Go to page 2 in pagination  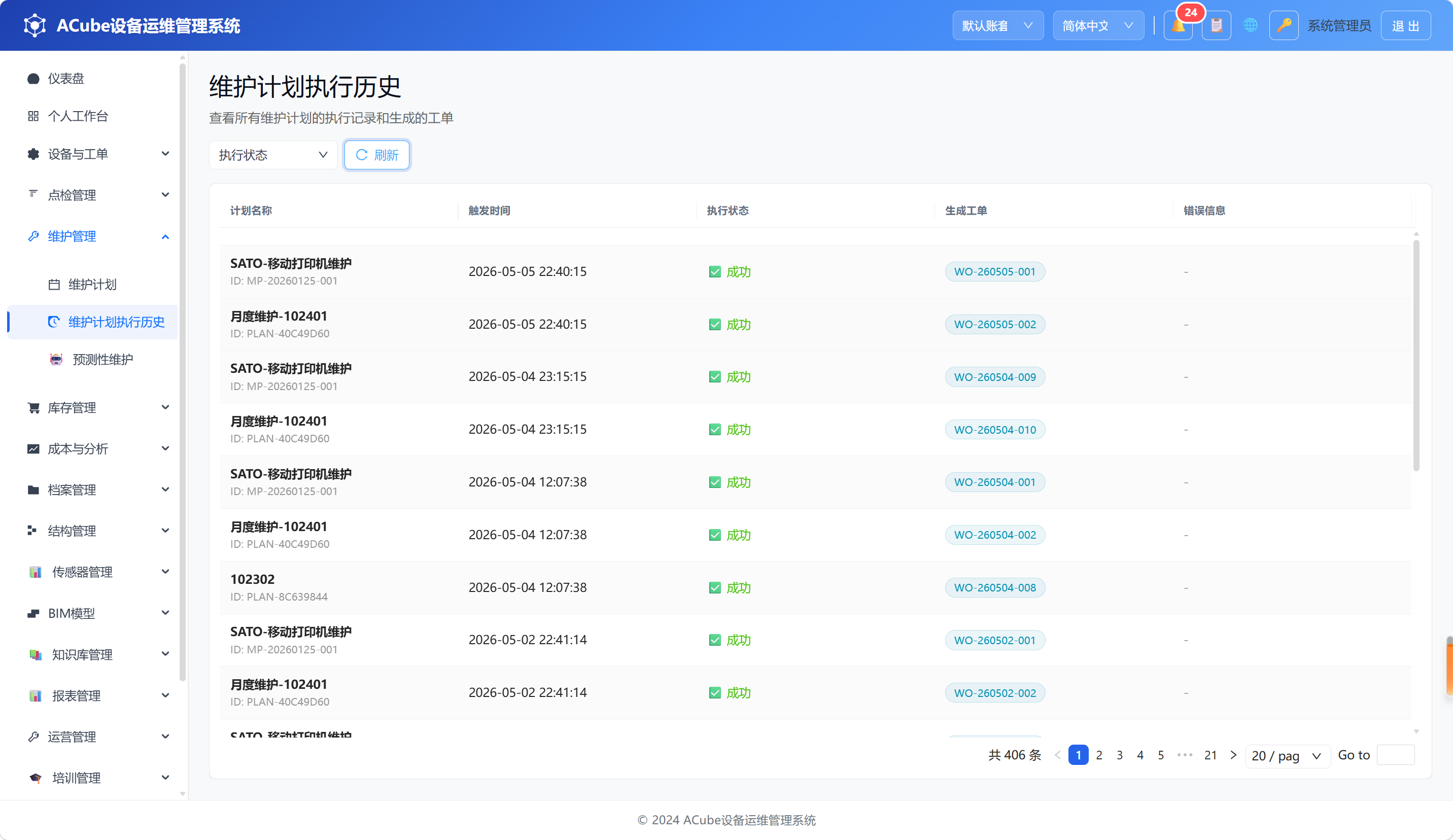[x=1099, y=755]
